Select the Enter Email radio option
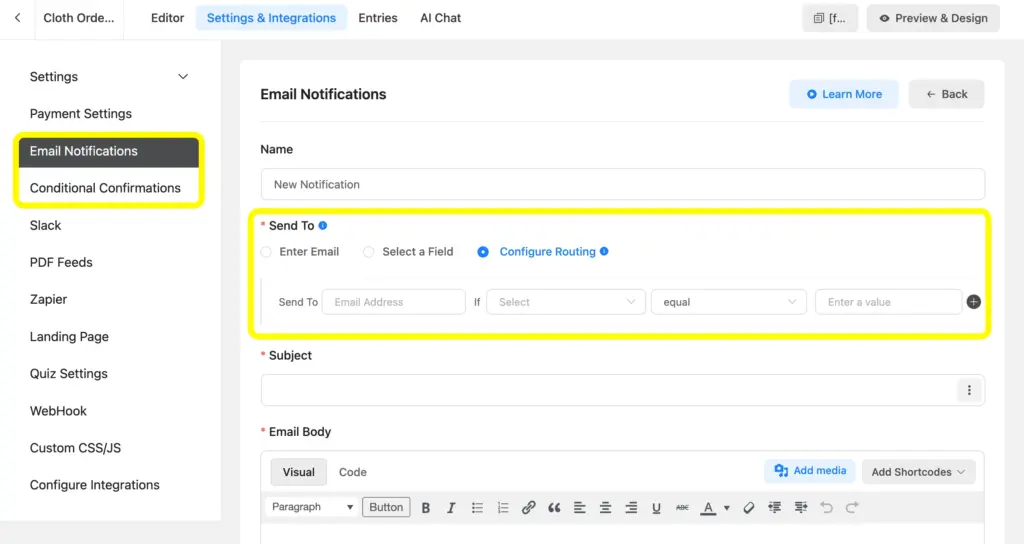This screenshot has height=544, width=1024. pos(266,252)
